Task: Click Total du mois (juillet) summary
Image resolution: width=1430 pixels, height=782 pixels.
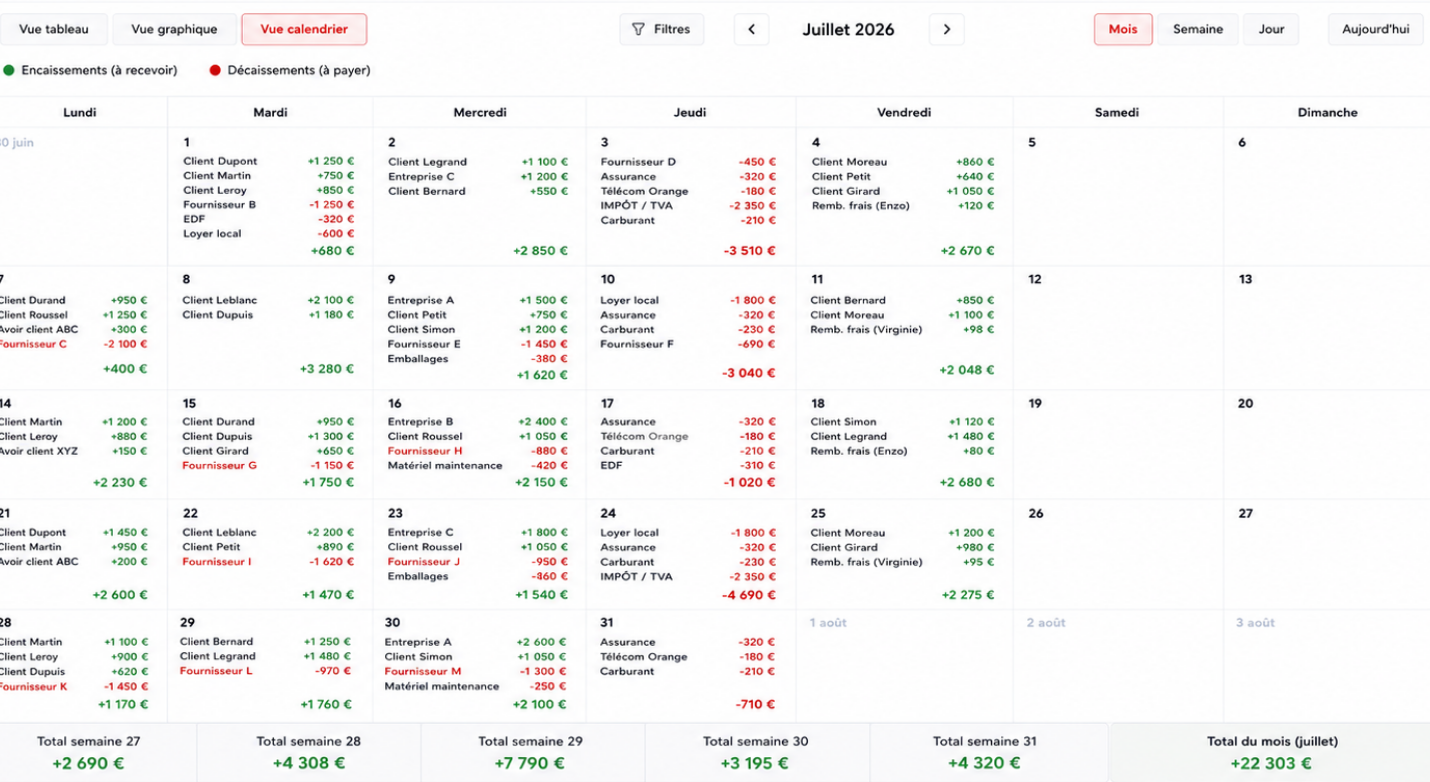Action: pyautogui.click(x=1272, y=753)
